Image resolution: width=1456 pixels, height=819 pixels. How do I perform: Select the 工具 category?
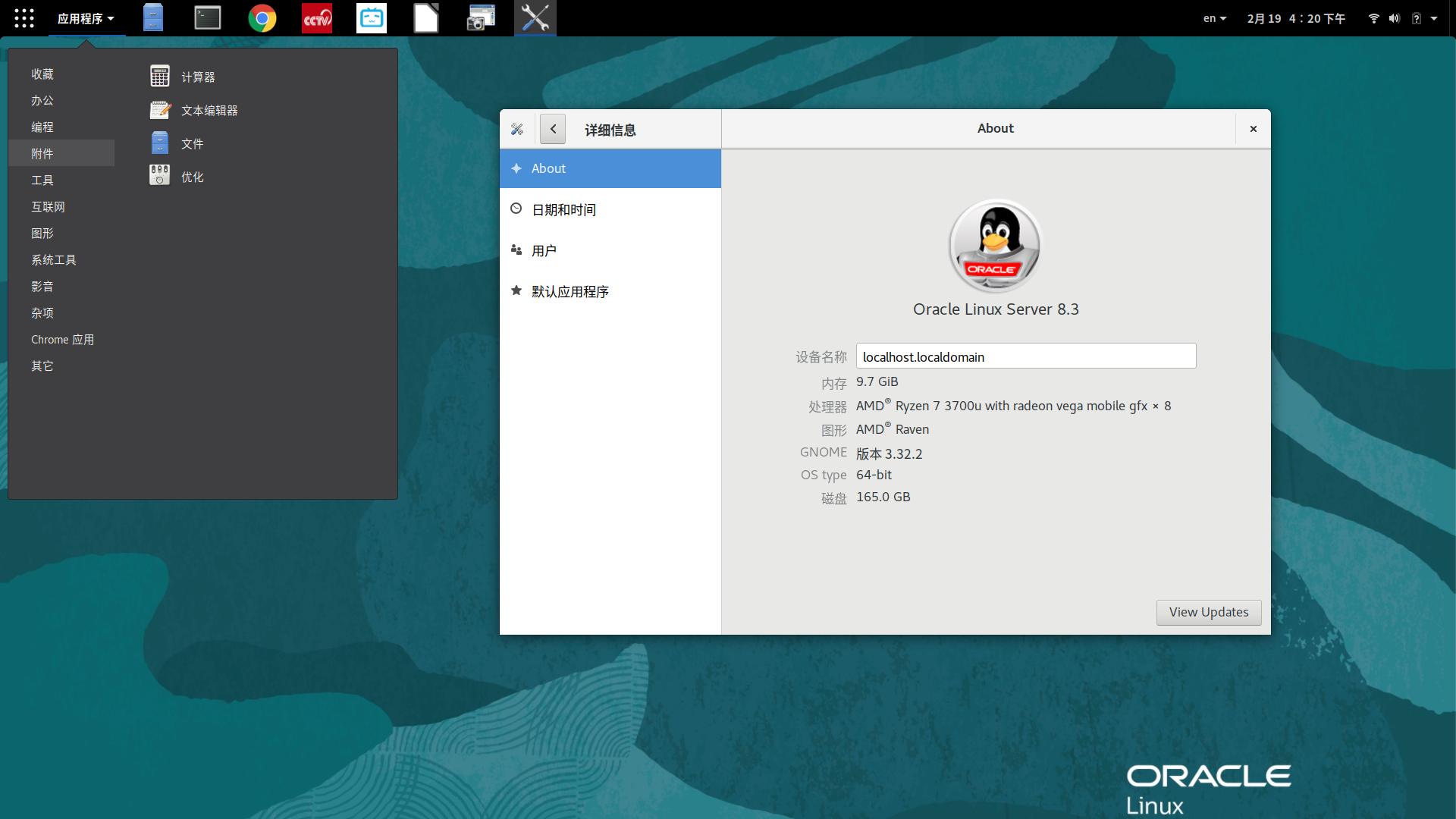62,180
